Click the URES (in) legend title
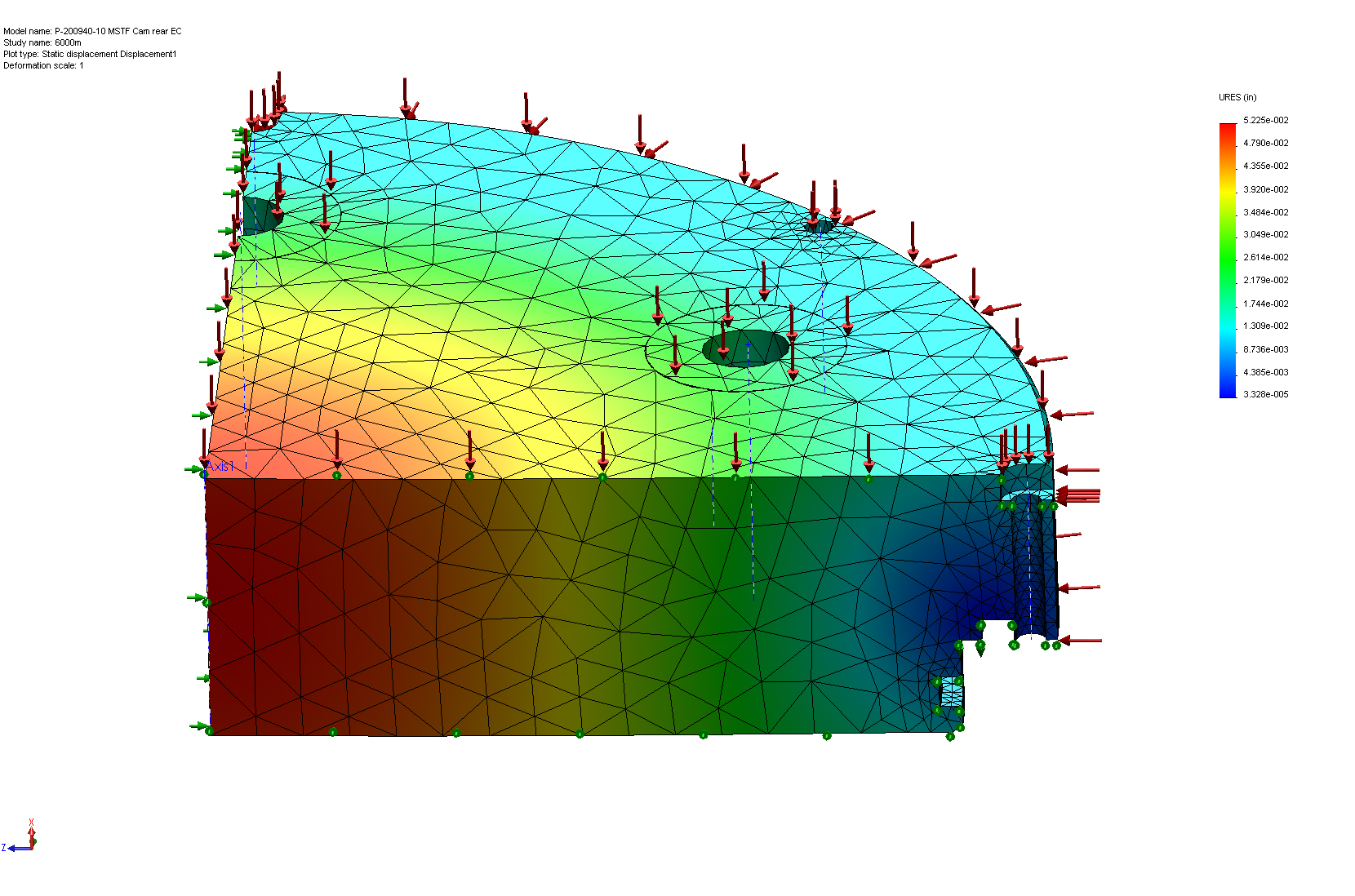1355x896 pixels. (1237, 97)
